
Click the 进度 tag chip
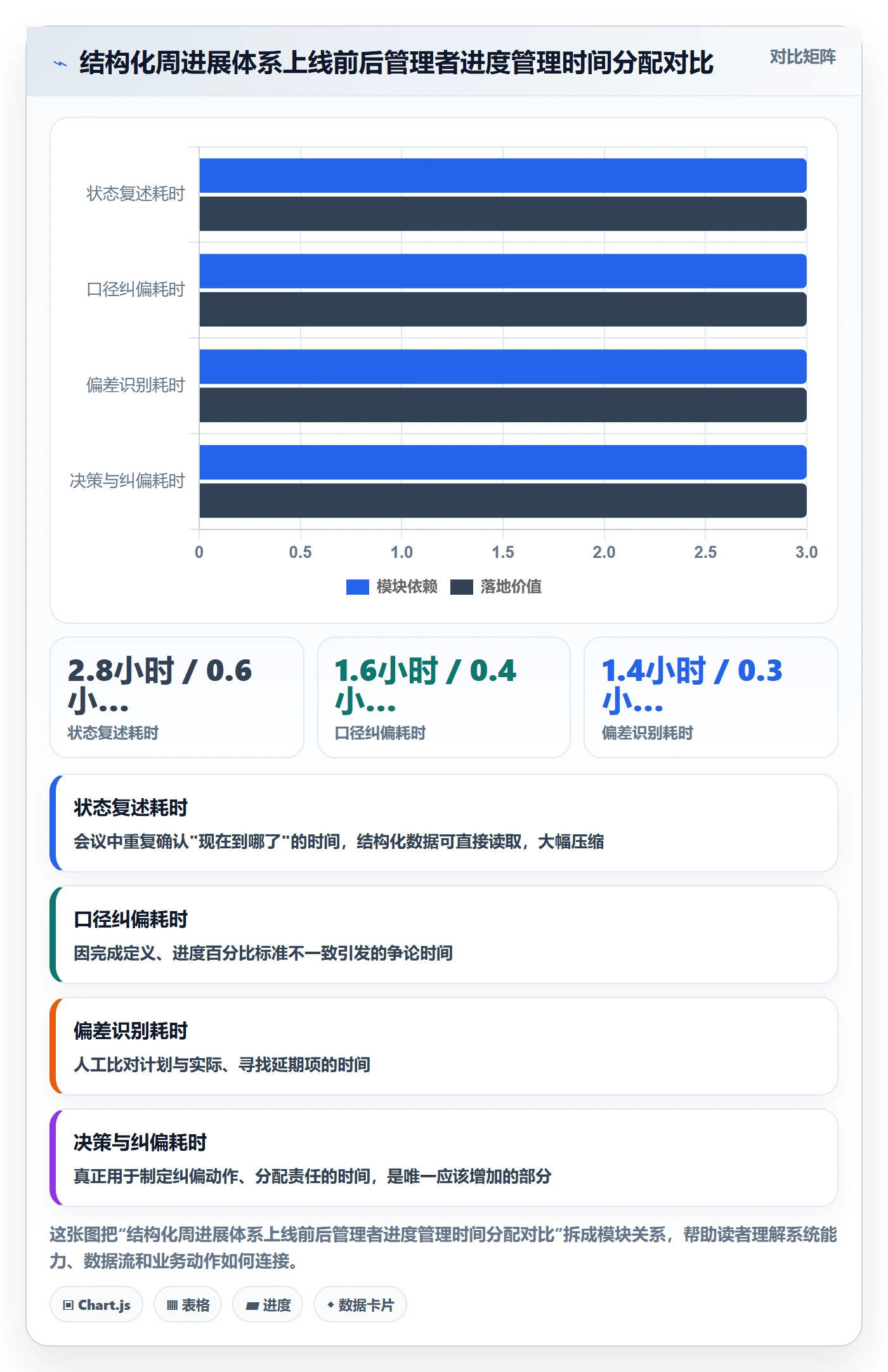coord(268,1305)
